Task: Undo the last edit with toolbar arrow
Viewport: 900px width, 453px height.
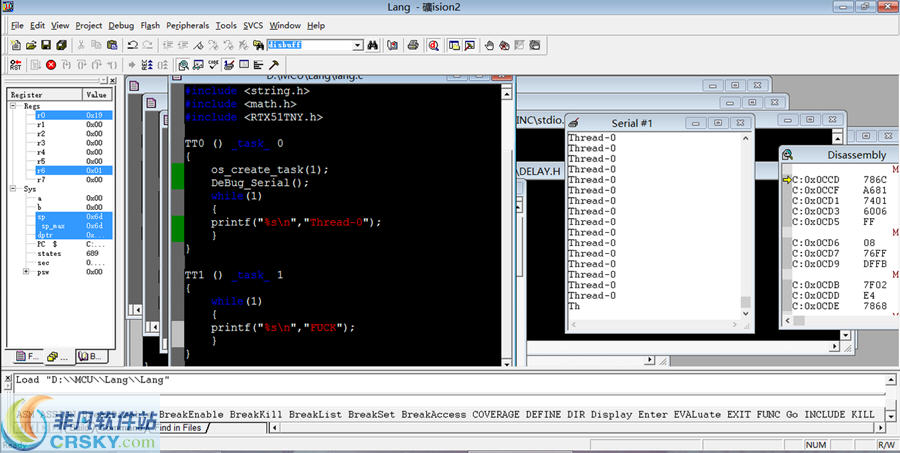Action: point(133,45)
